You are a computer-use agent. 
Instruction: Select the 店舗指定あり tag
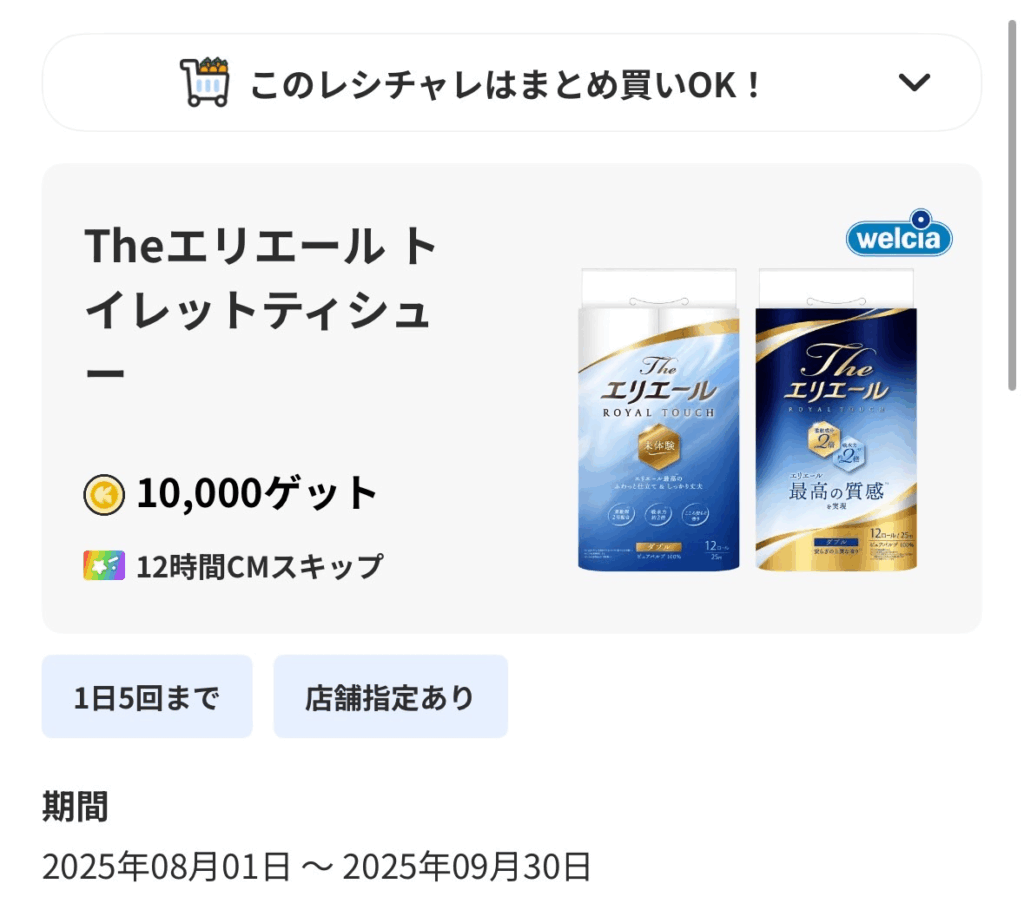(x=391, y=697)
